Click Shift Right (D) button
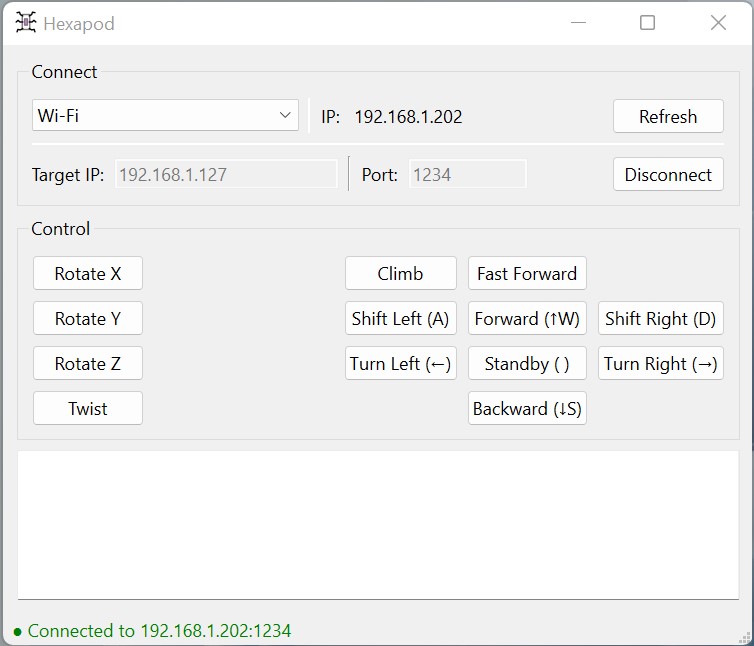 coord(660,319)
